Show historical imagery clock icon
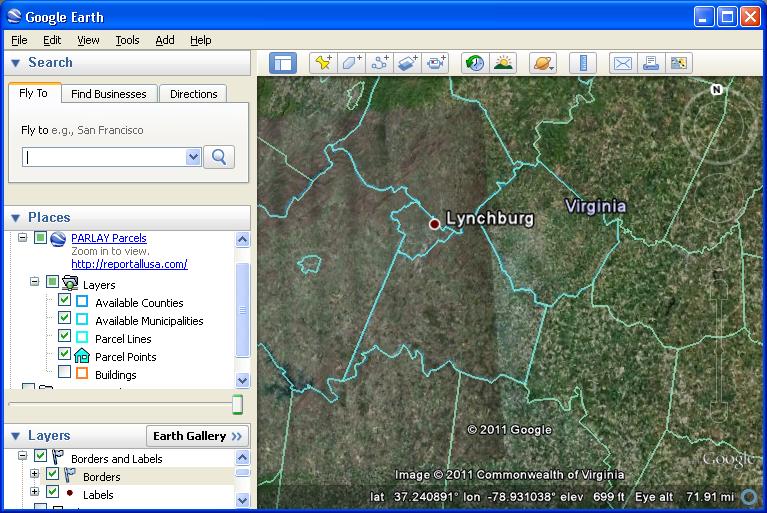 (475, 63)
